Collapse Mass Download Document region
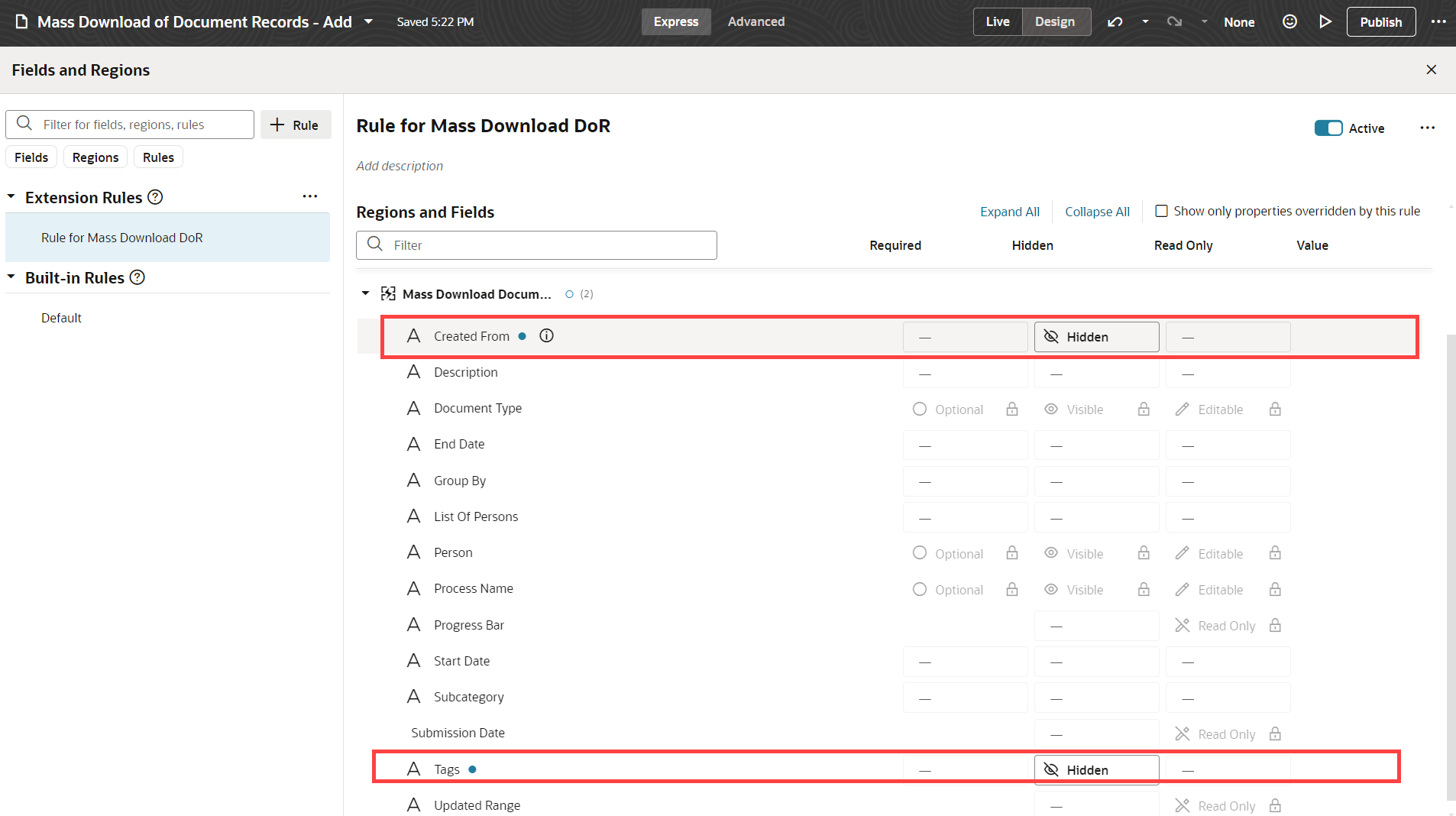The height and width of the screenshot is (816, 1456). click(x=365, y=293)
